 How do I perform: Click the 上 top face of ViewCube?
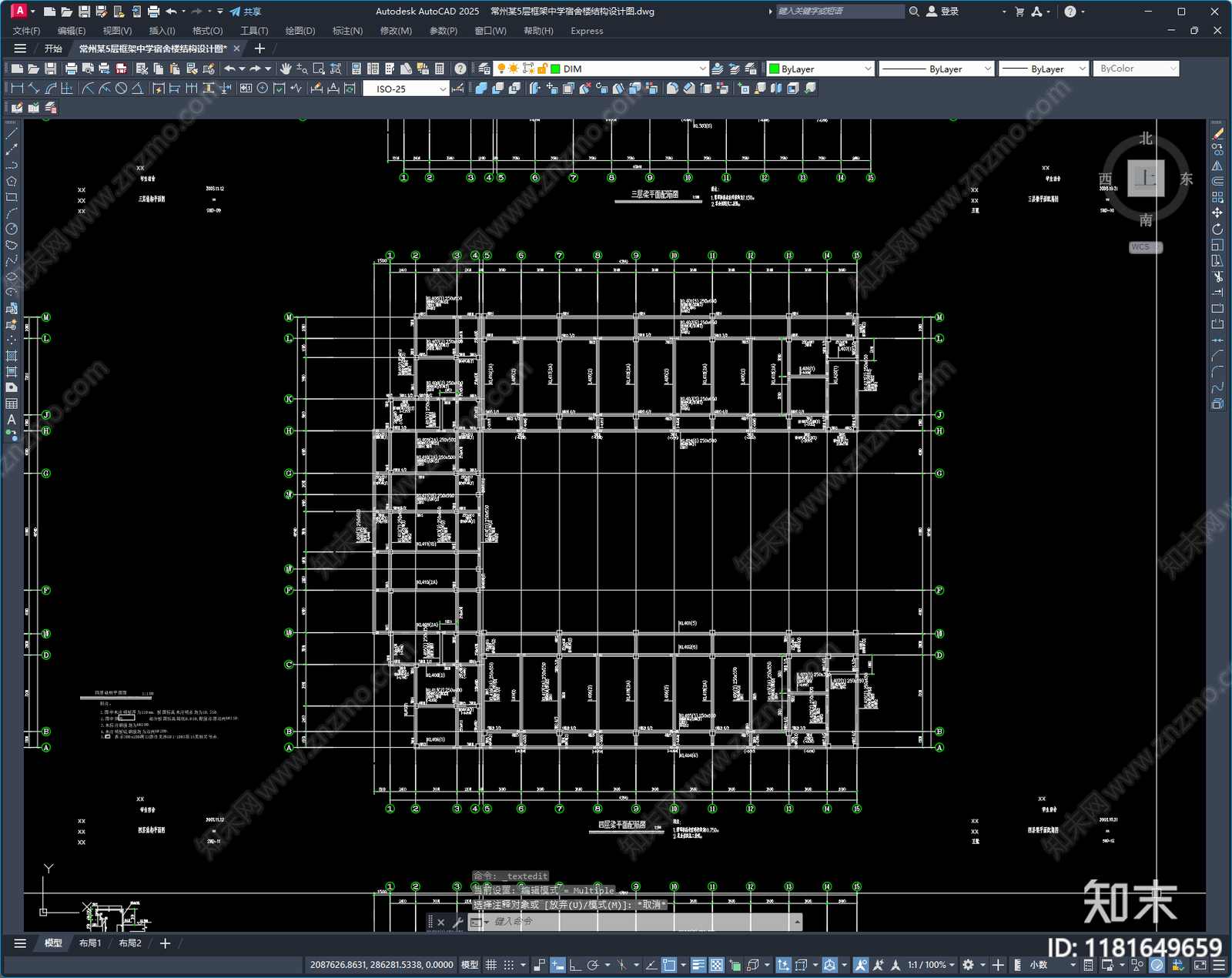click(1146, 179)
